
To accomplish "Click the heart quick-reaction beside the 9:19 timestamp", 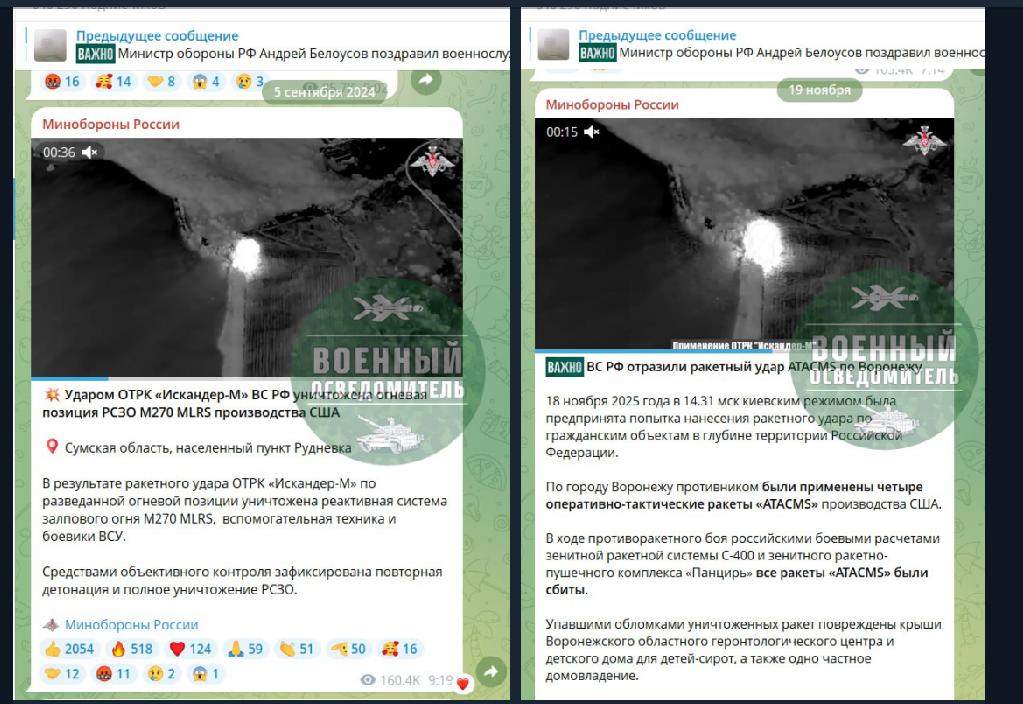I will 463,684.
